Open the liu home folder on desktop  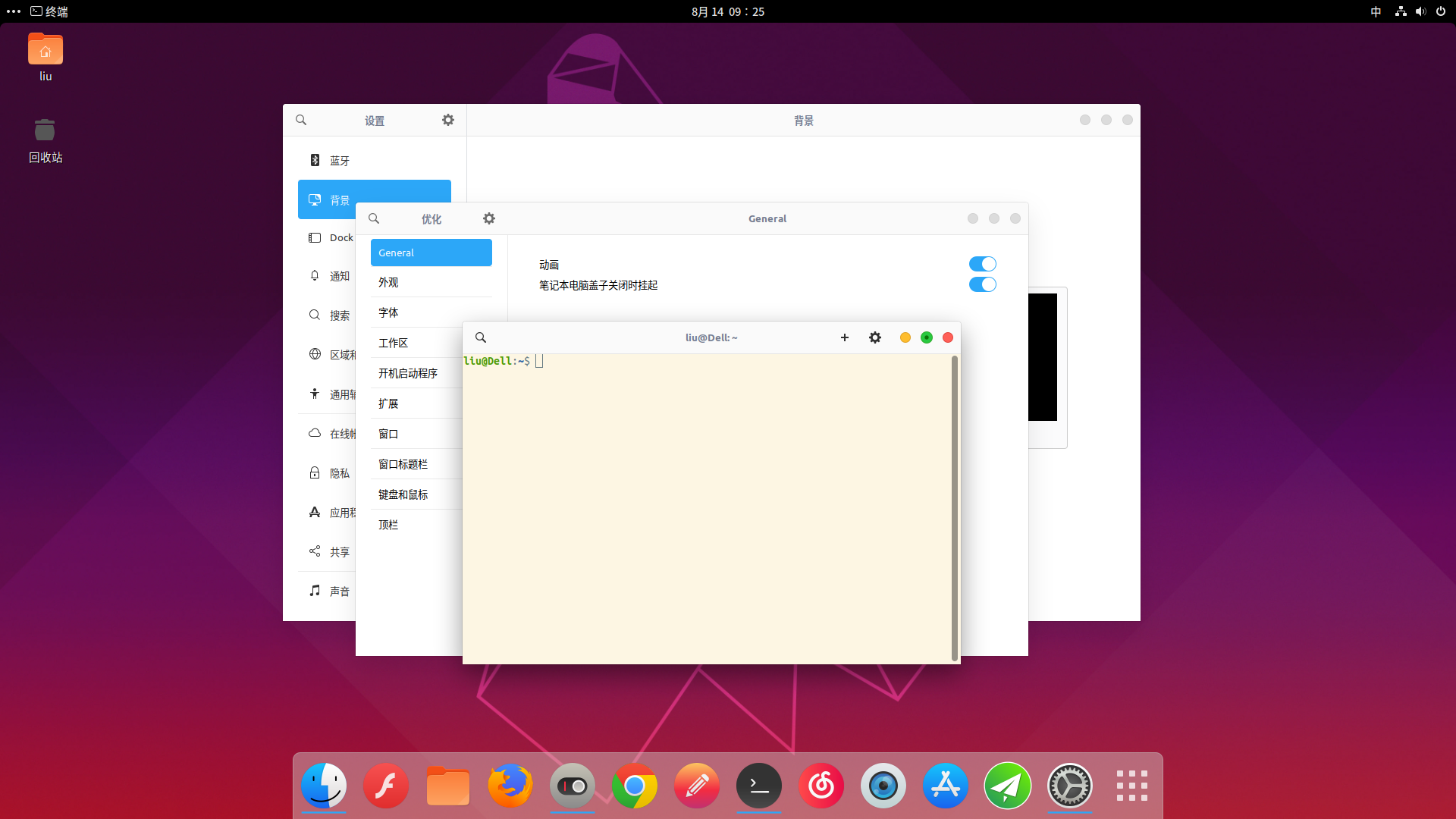coord(45,57)
